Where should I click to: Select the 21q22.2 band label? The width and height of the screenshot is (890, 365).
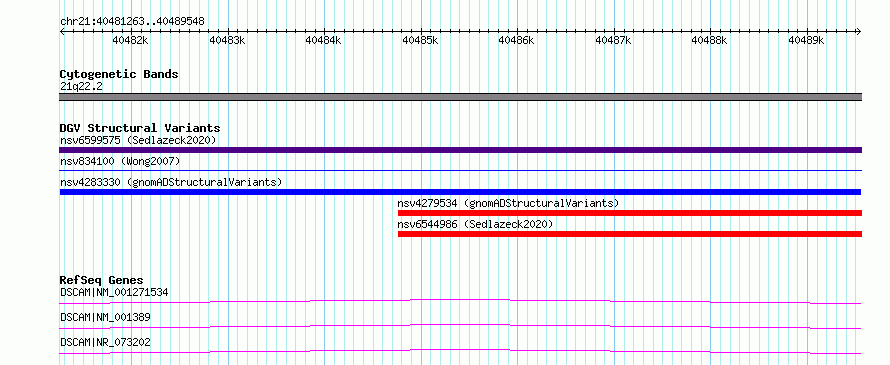[81, 86]
